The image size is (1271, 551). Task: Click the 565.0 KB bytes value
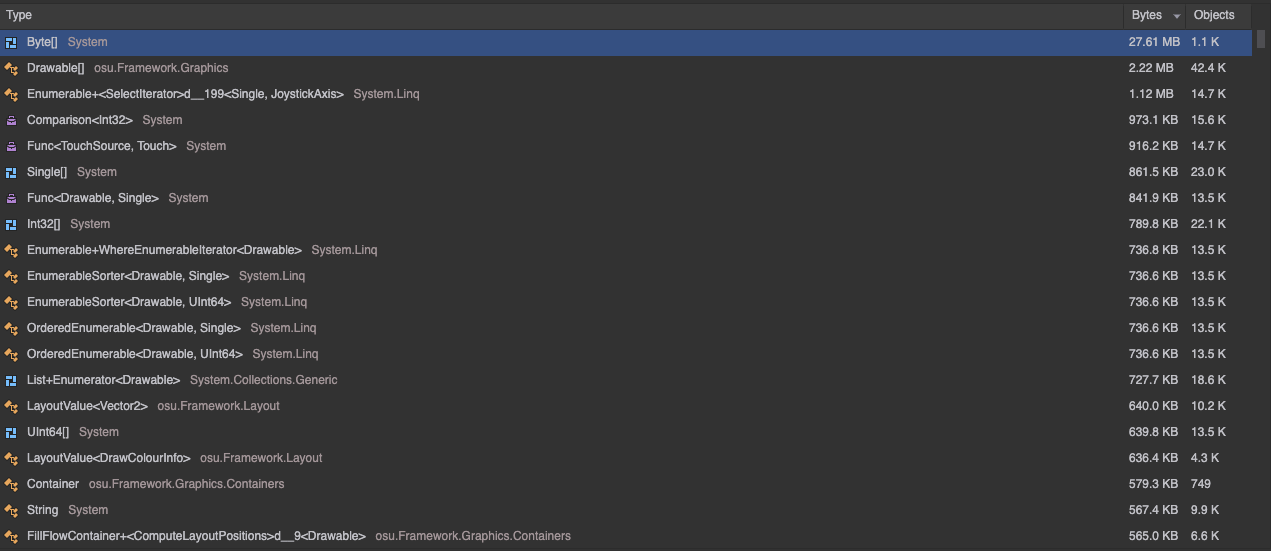1153,536
